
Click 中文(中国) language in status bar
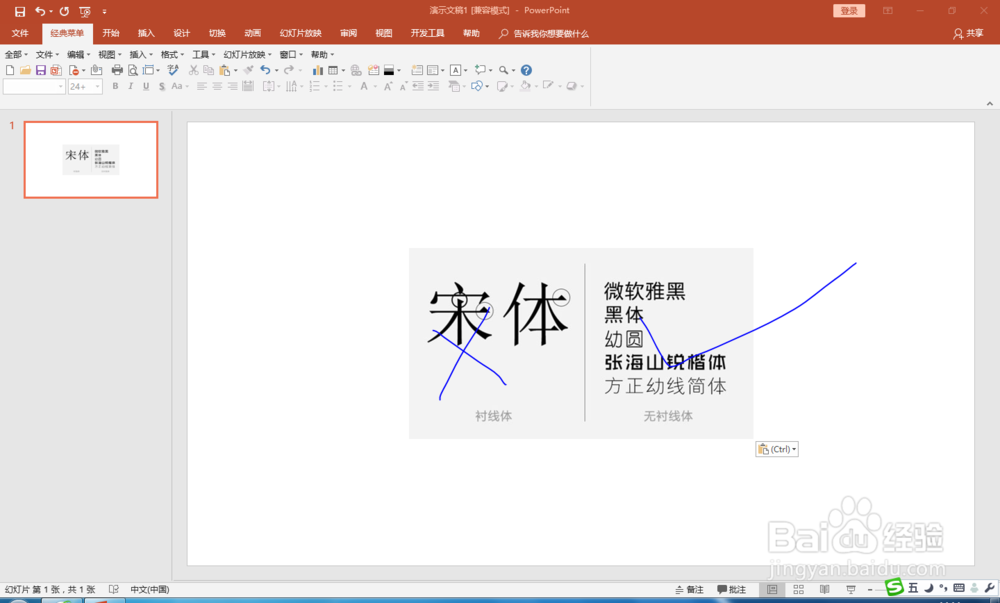pos(150,590)
